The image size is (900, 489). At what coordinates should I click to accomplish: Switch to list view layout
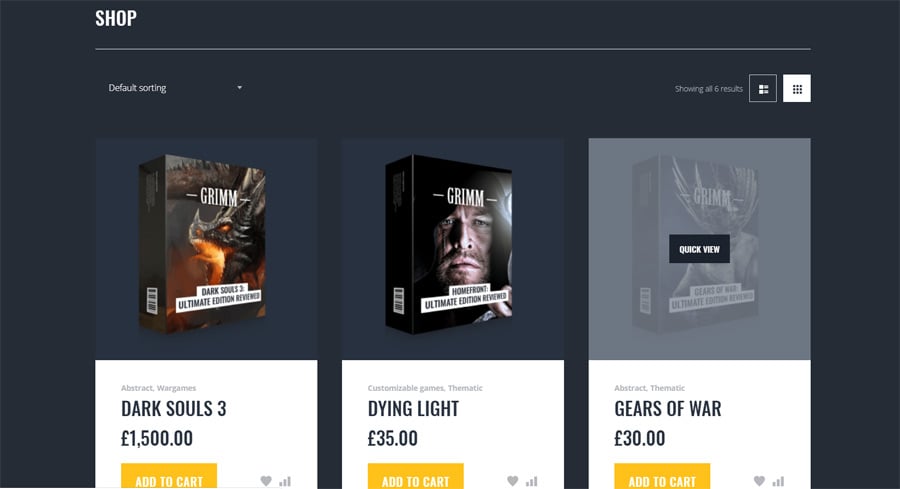pos(763,88)
